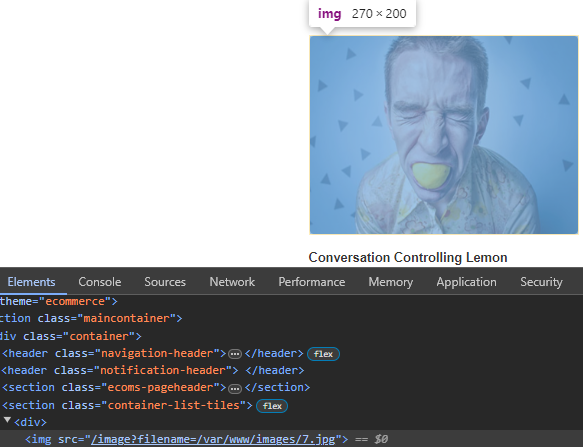Open the Application tab
Viewport: 583px width, 447px height.
click(466, 282)
